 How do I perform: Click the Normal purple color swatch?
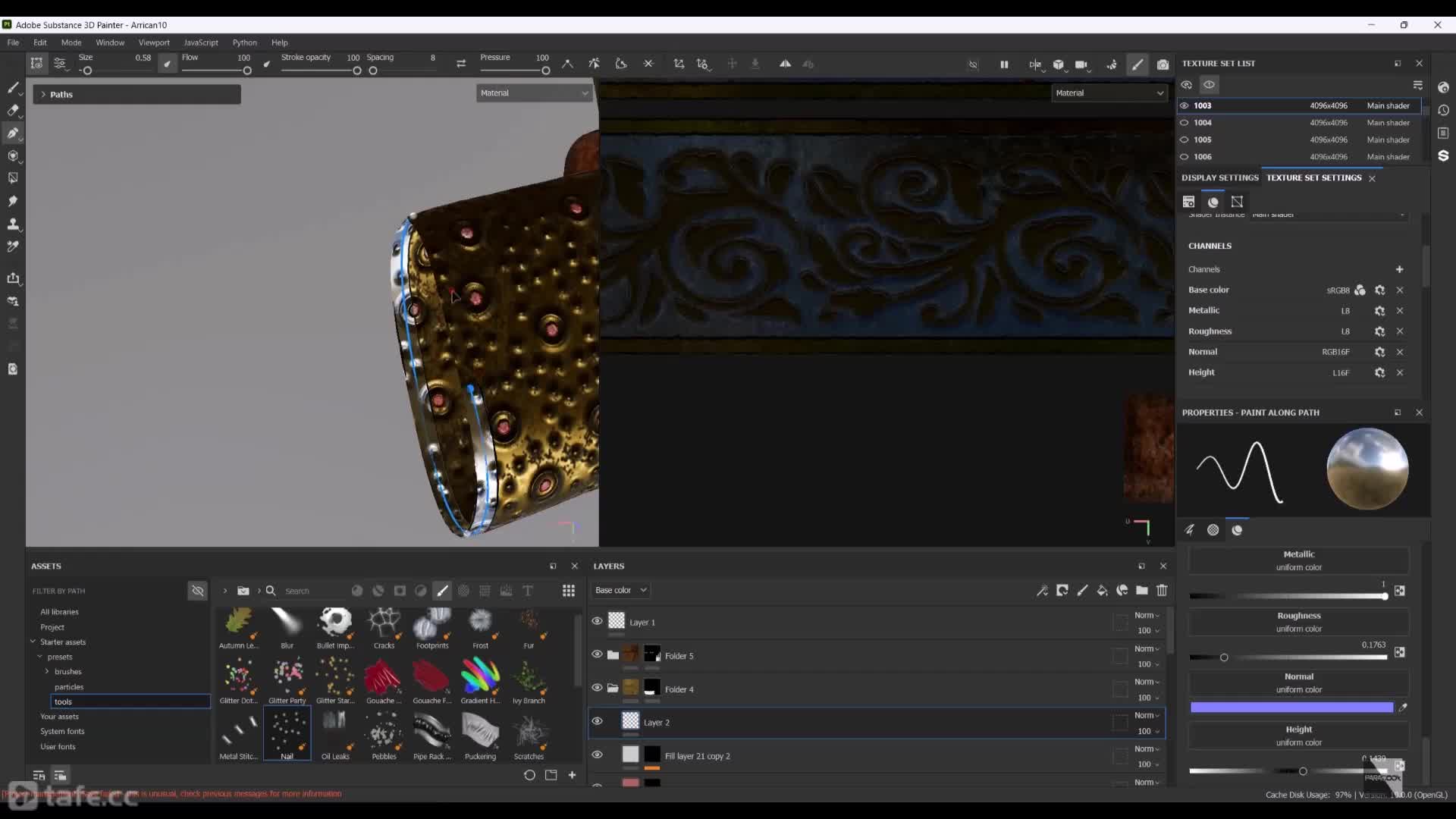point(1291,708)
